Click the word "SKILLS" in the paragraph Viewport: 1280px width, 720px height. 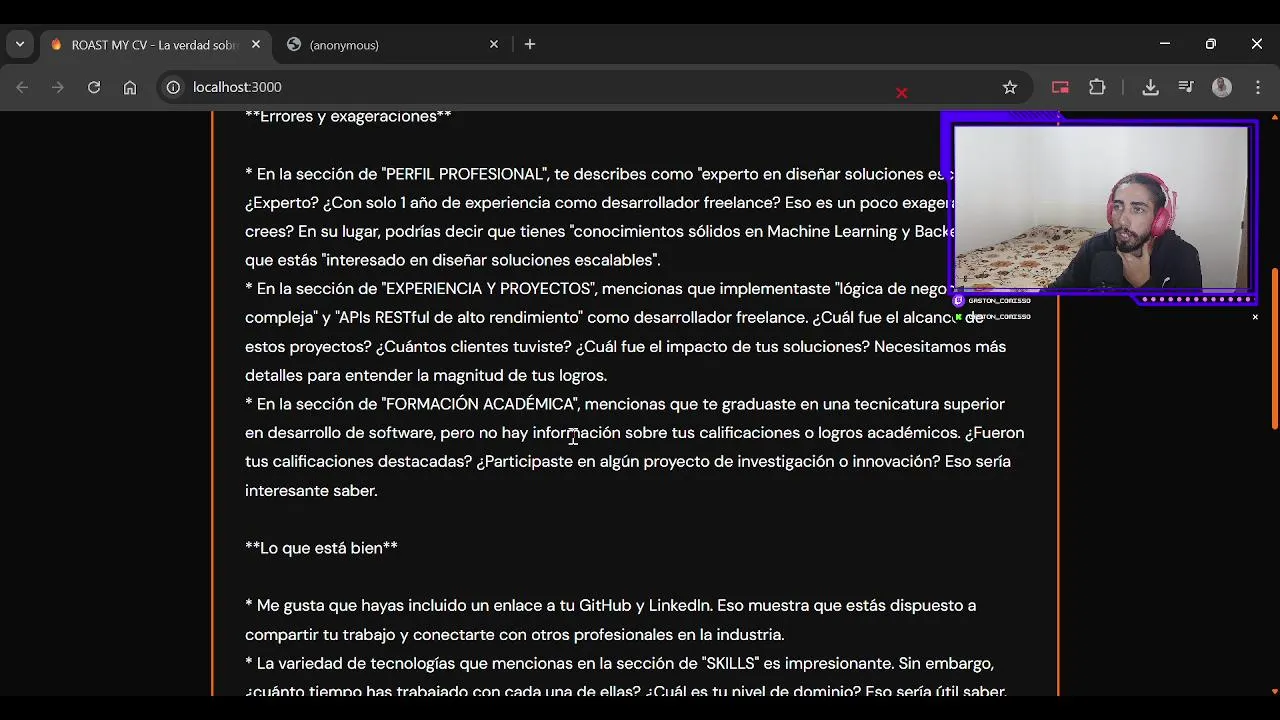pyautogui.click(x=731, y=663)
